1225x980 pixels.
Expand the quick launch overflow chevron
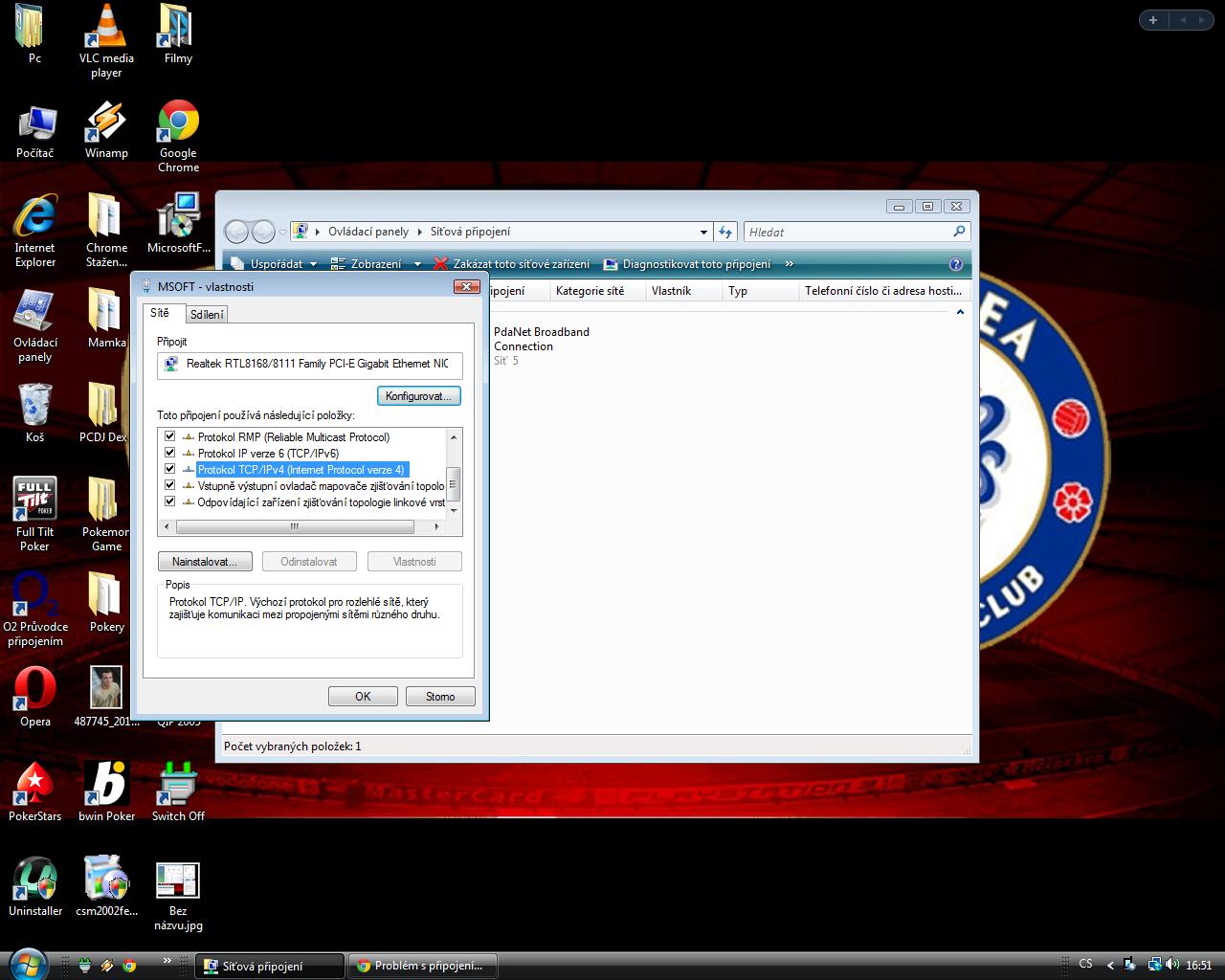167,960
